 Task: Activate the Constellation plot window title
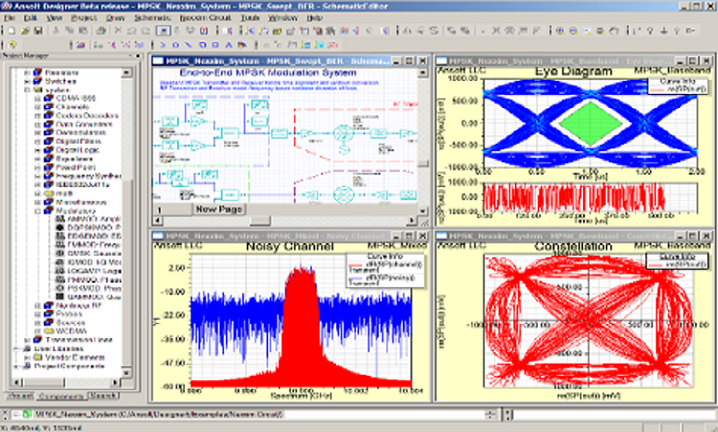coord(559,236)
